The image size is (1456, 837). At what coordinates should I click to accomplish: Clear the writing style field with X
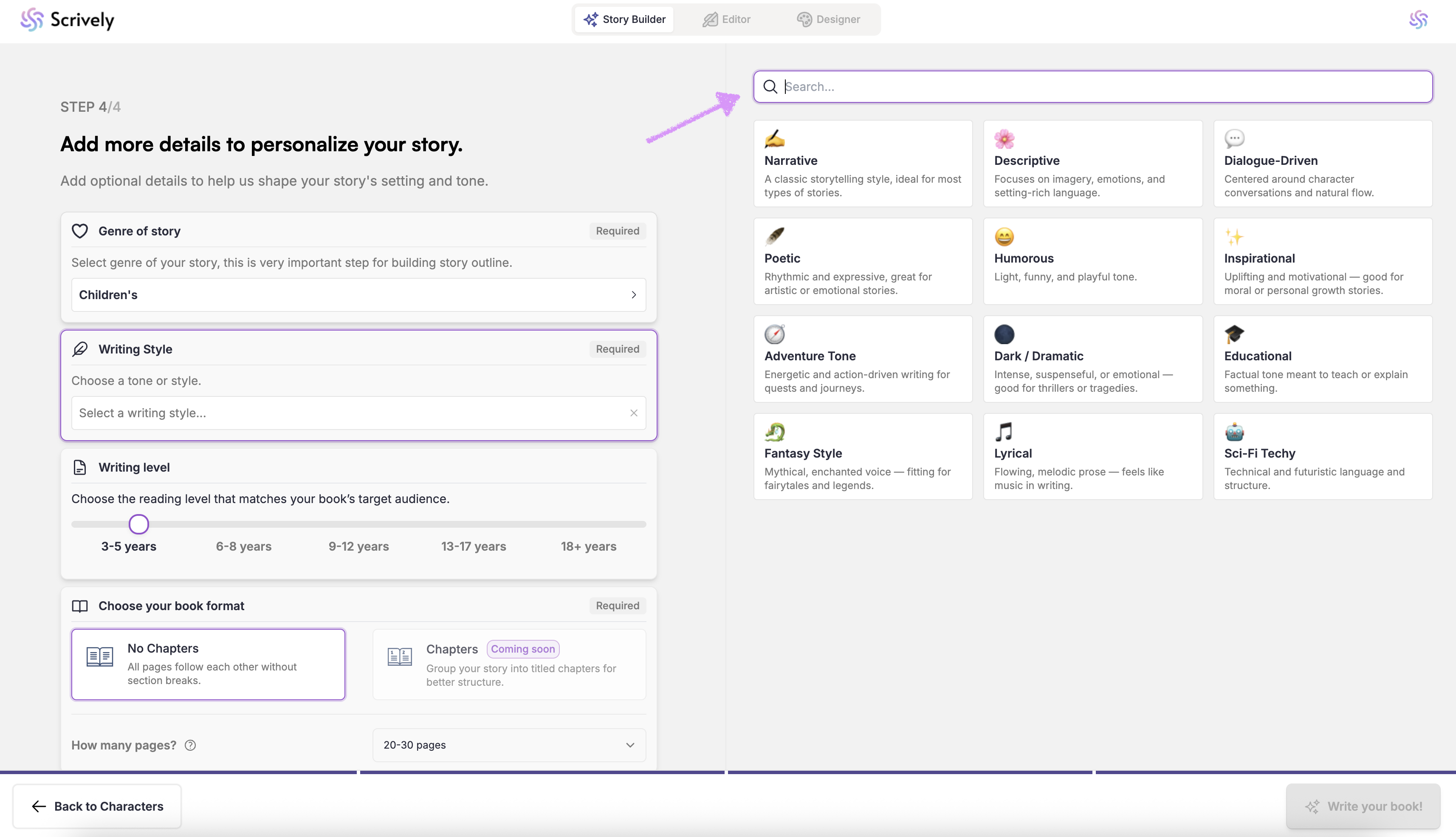[634, 413]
